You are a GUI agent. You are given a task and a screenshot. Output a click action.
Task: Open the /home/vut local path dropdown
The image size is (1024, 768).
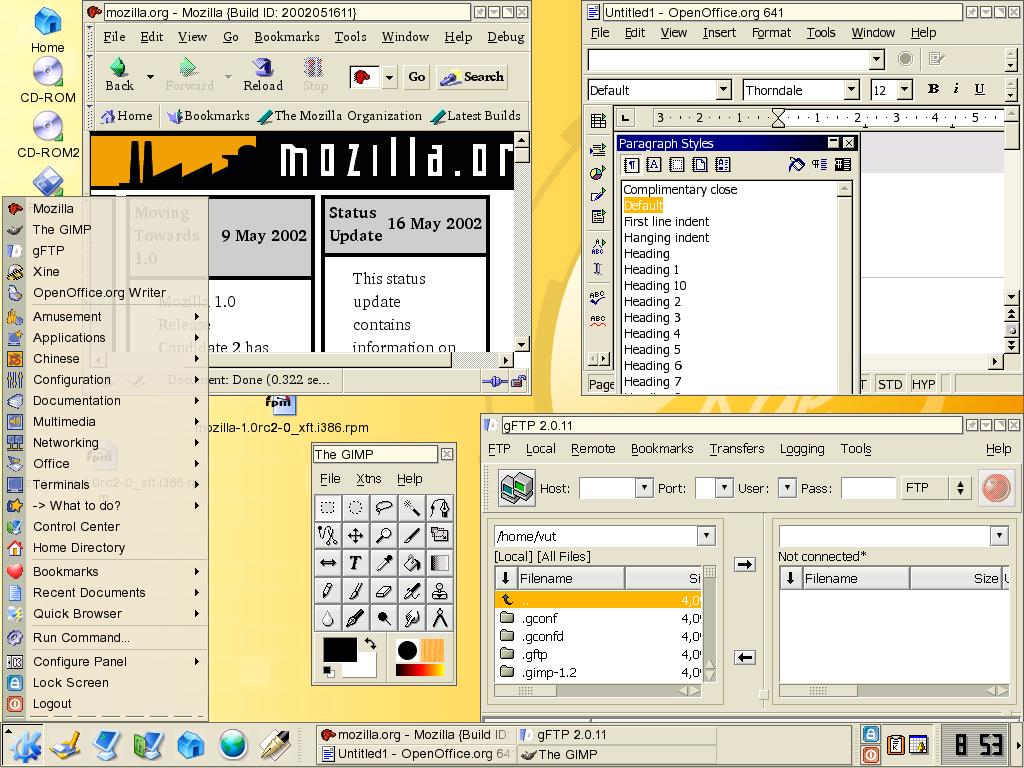click(706, 536)
